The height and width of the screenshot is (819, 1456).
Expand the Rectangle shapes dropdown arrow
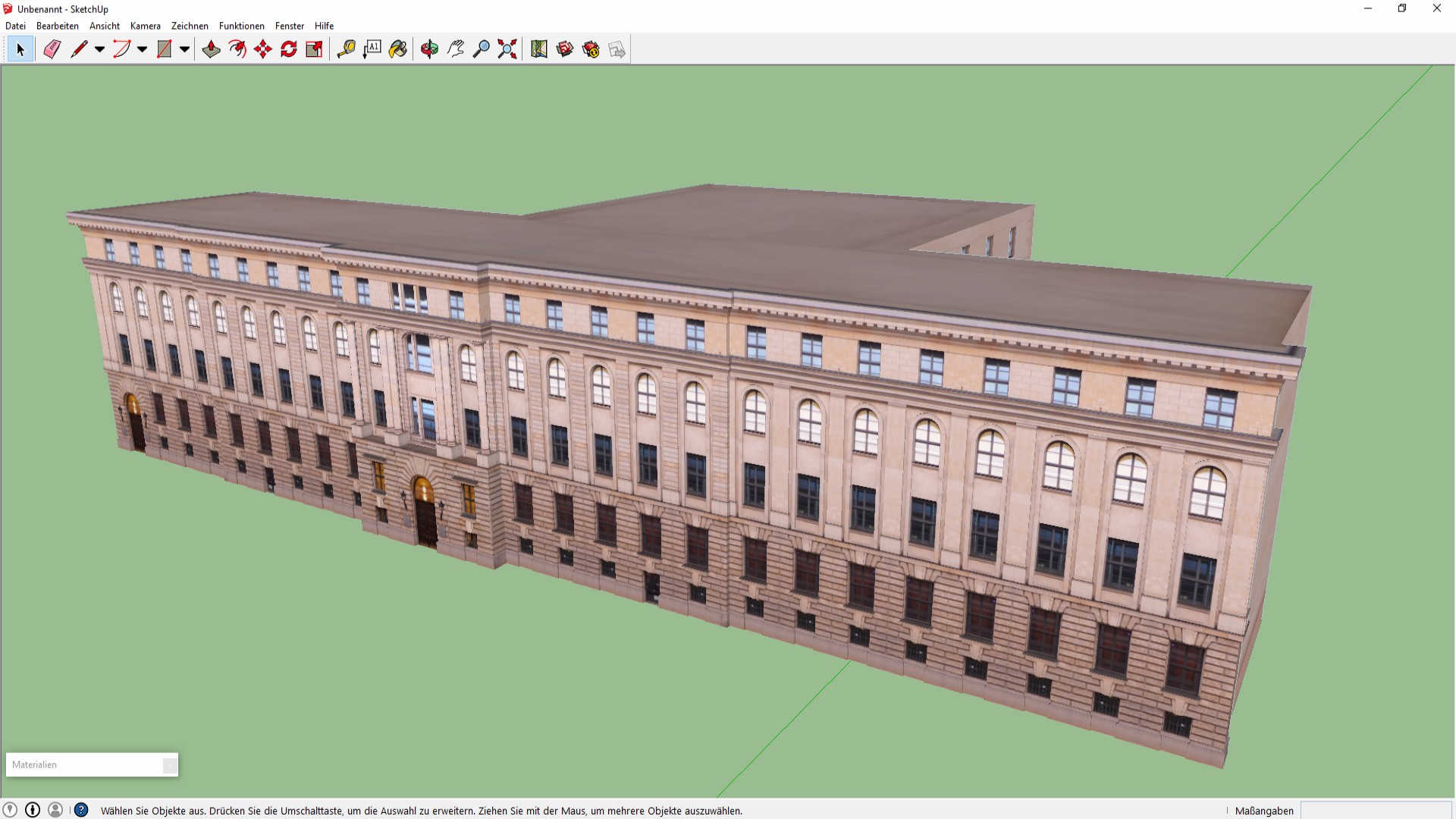[184, 49]
